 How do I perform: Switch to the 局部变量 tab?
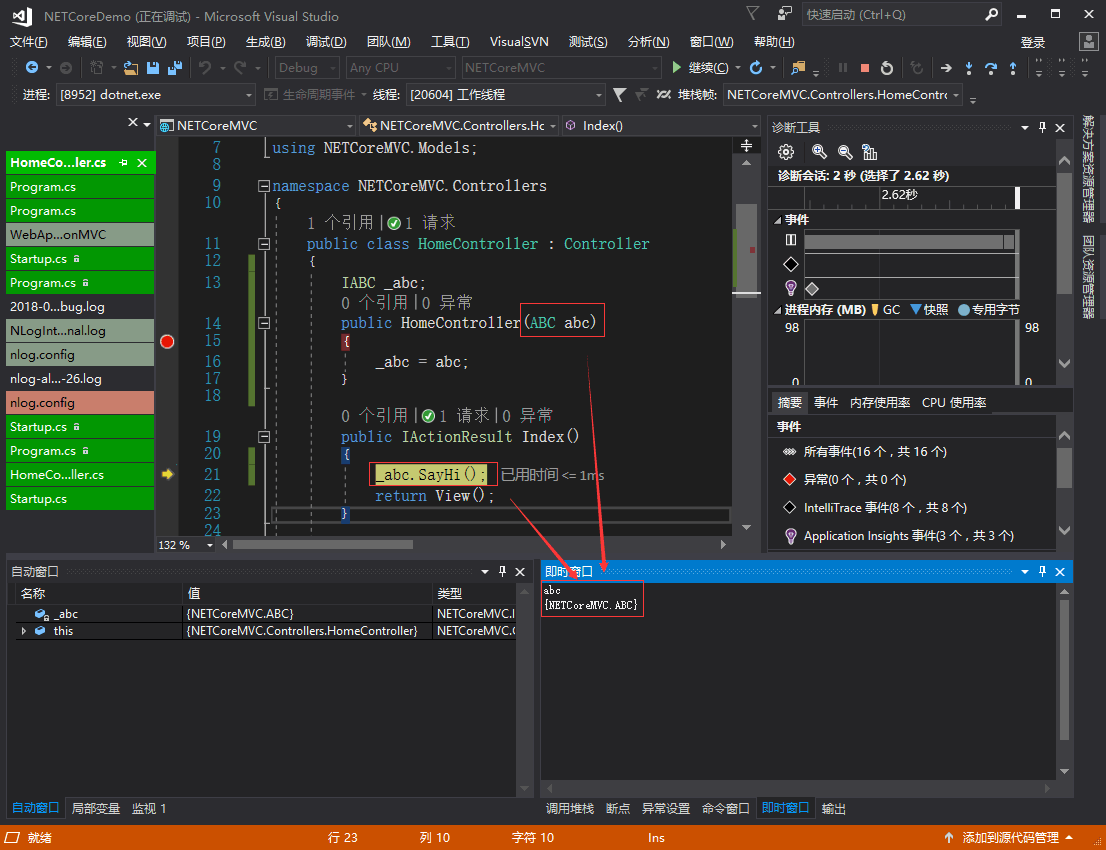(96, 808)
